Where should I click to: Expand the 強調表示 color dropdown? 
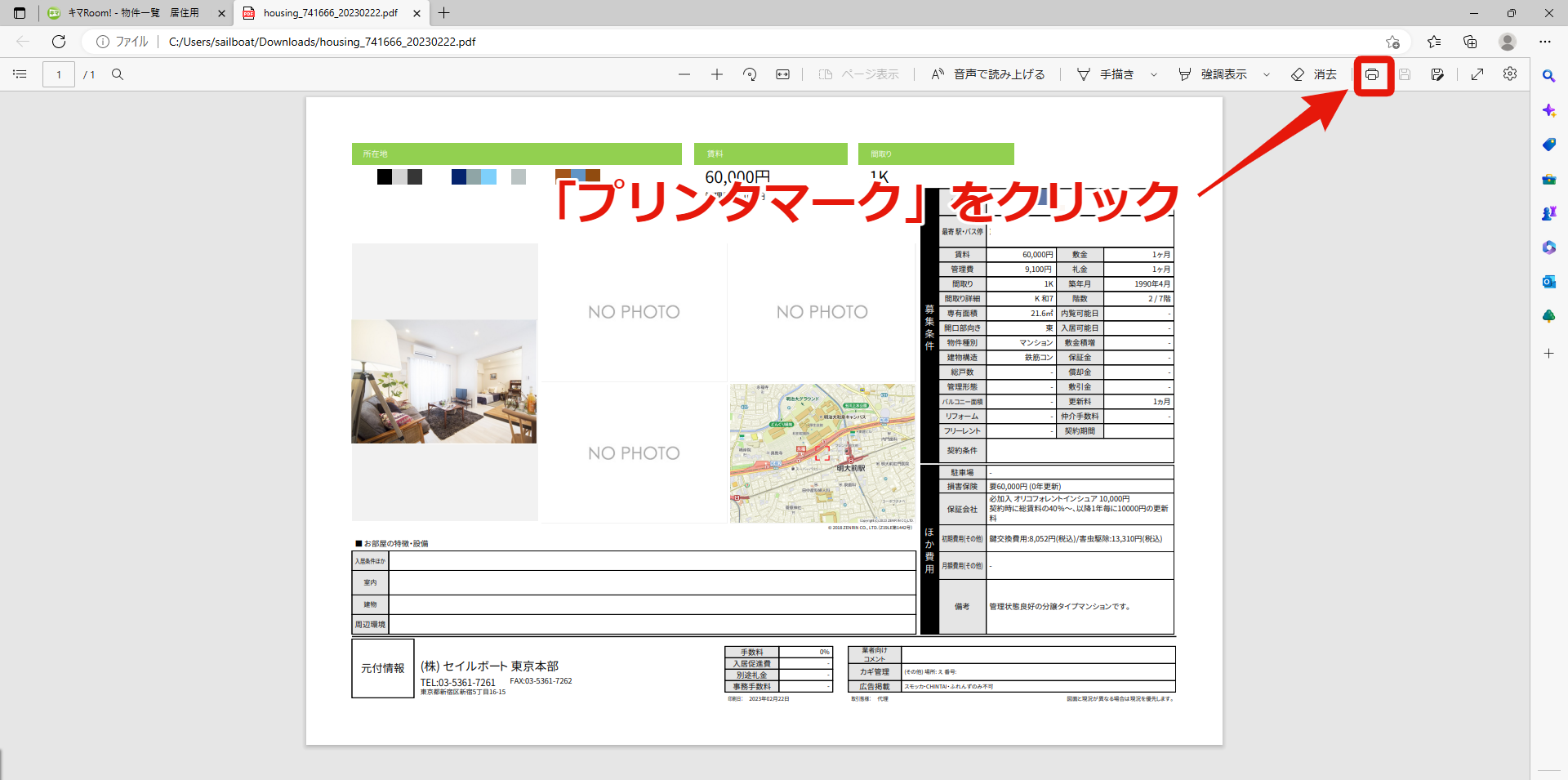1267,74
